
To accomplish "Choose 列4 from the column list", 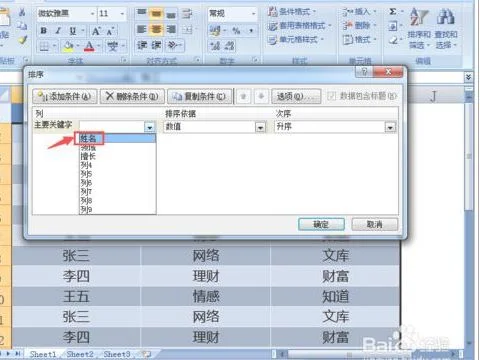I will [117, 165].
